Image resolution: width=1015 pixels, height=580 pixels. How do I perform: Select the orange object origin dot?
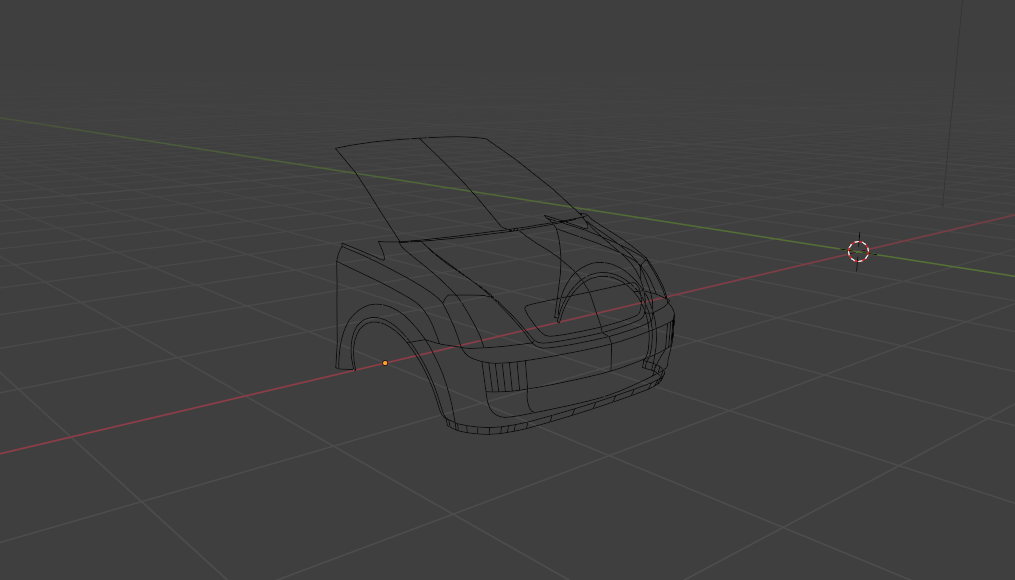tap(385, 363)
